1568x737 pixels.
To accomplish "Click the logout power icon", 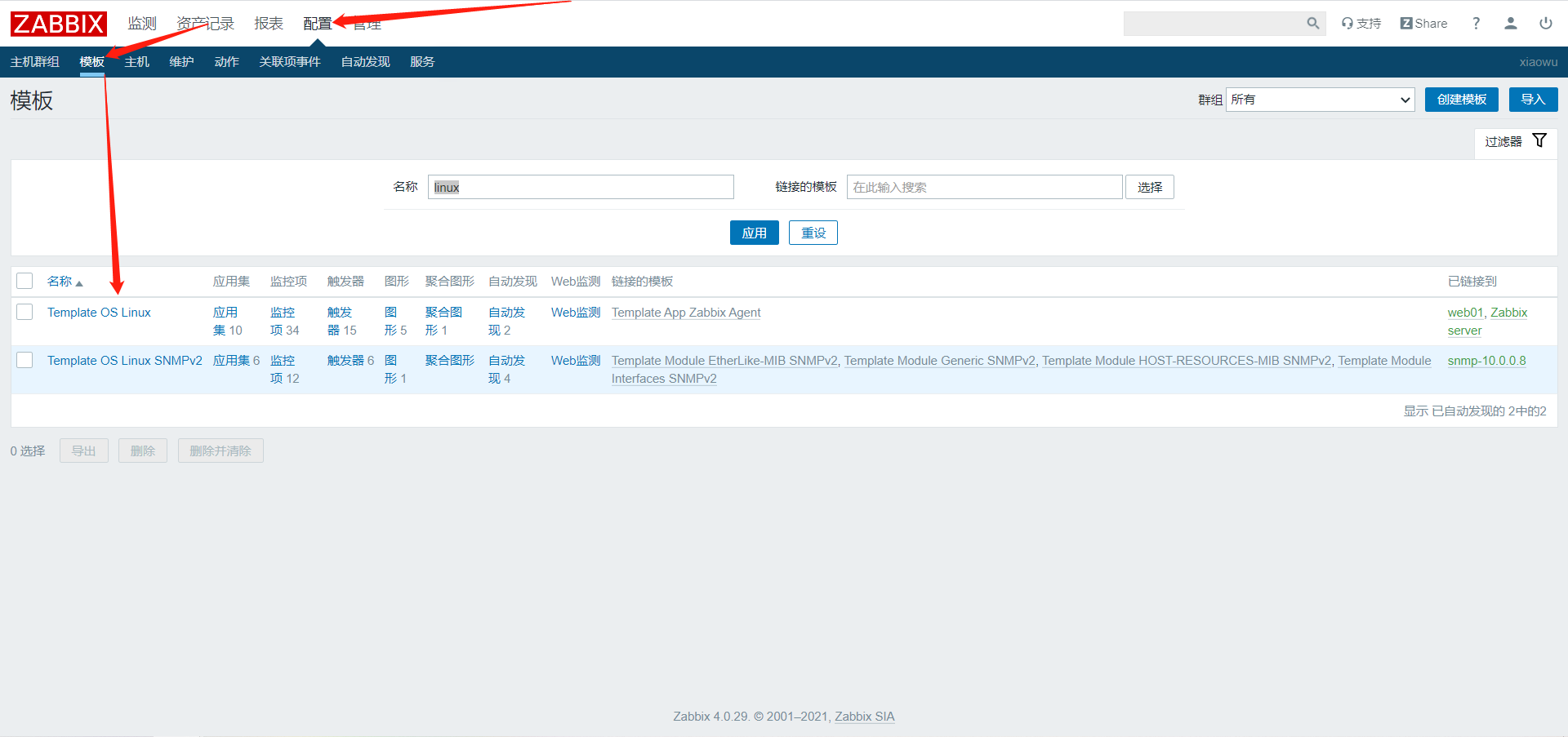I will click(1545, 24).
